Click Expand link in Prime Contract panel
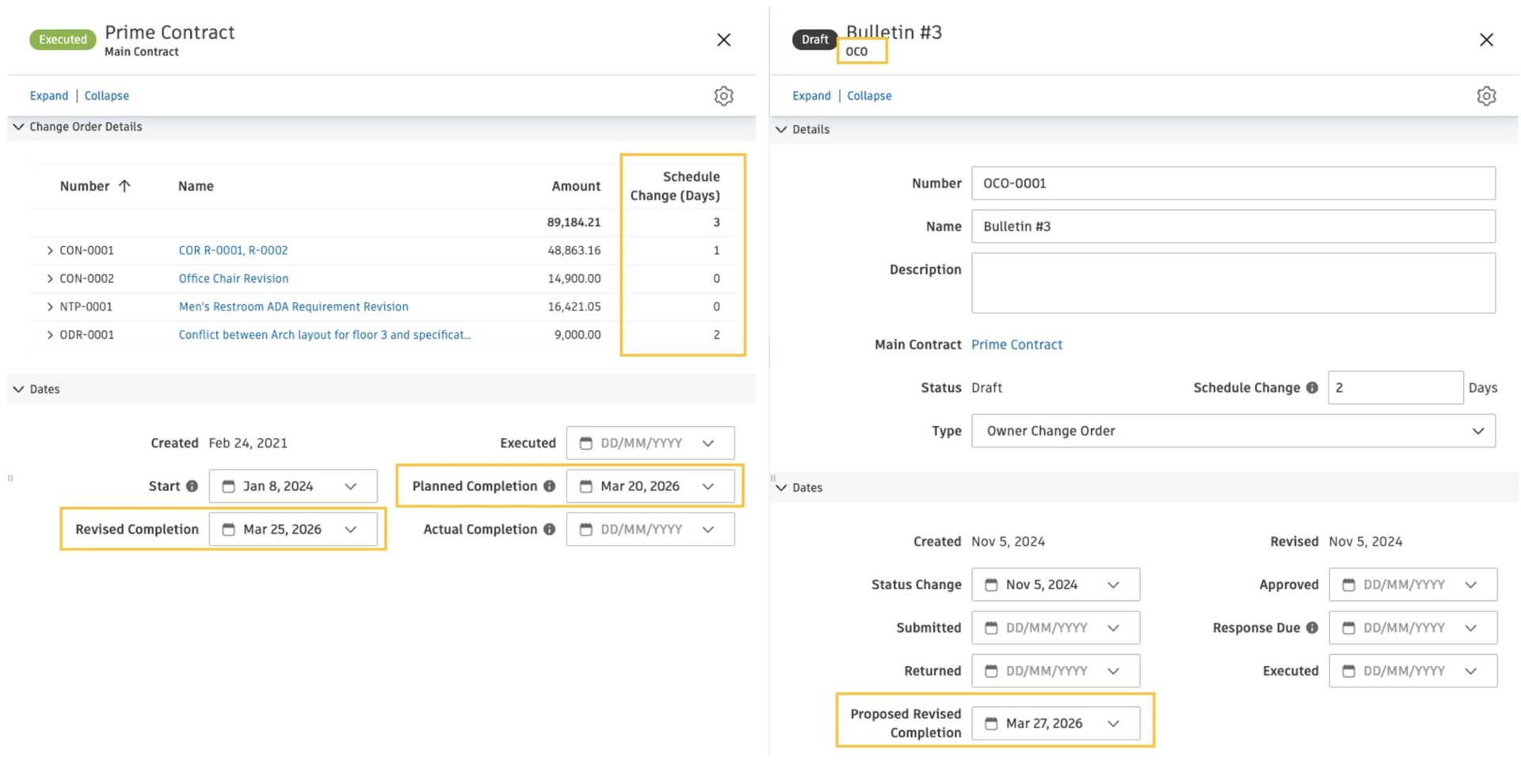The height and width of the screenshot is (784, 1521). click(x=49, y=96)
